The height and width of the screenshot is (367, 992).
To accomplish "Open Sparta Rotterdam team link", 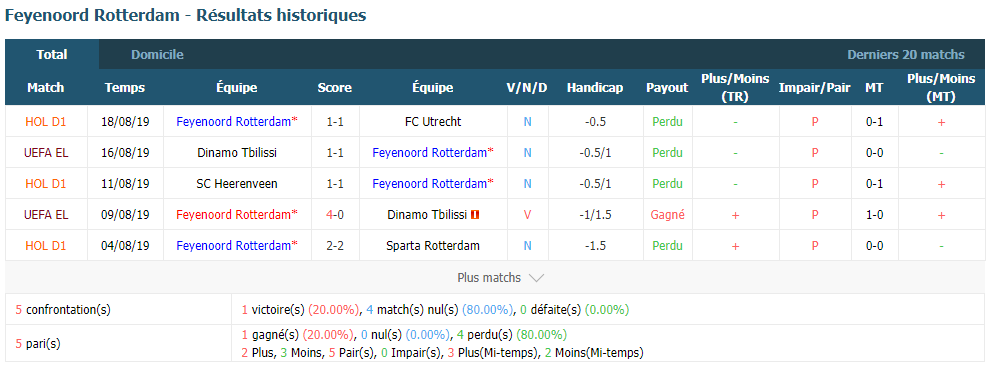I will click(433, 246).
